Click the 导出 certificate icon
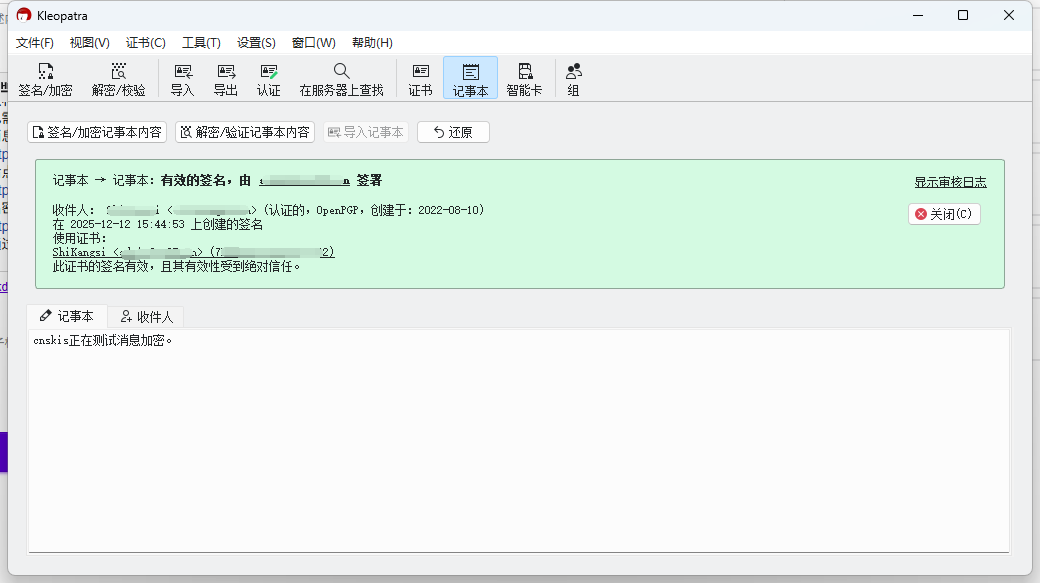The height and width of the screenshot is (583, 1040). (x=225, y=78)
